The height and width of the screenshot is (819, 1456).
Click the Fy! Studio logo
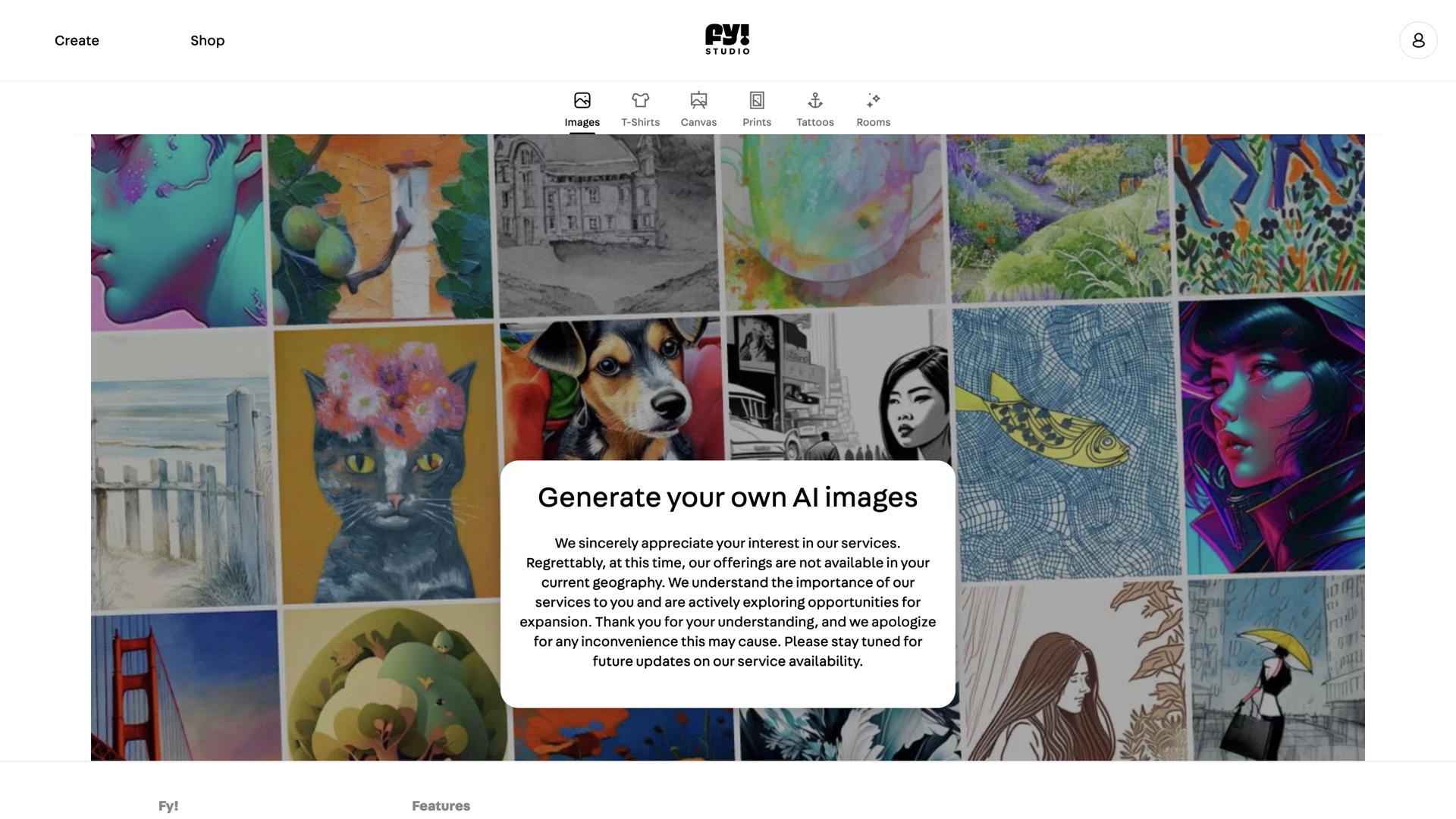(x=727, y=39)
